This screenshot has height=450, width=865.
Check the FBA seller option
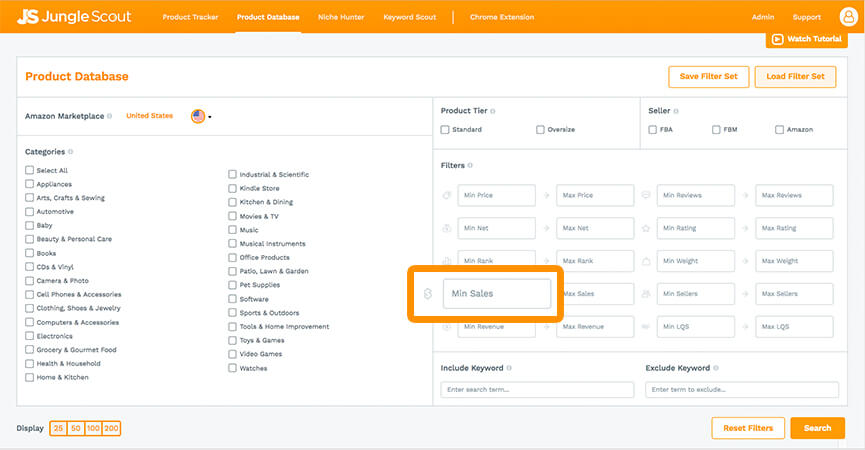coord(653,130)
